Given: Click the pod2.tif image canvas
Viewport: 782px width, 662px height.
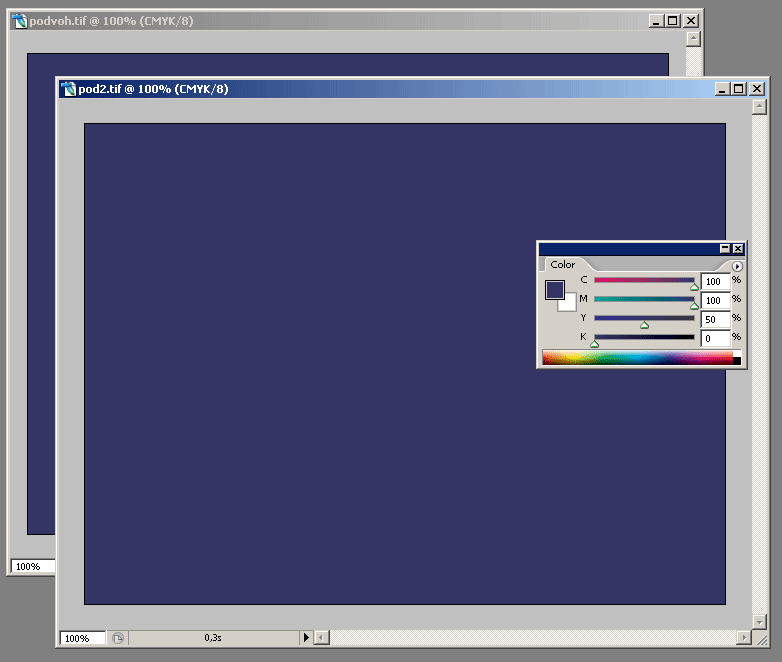Looking at the screenshot, I should point(404,364).
